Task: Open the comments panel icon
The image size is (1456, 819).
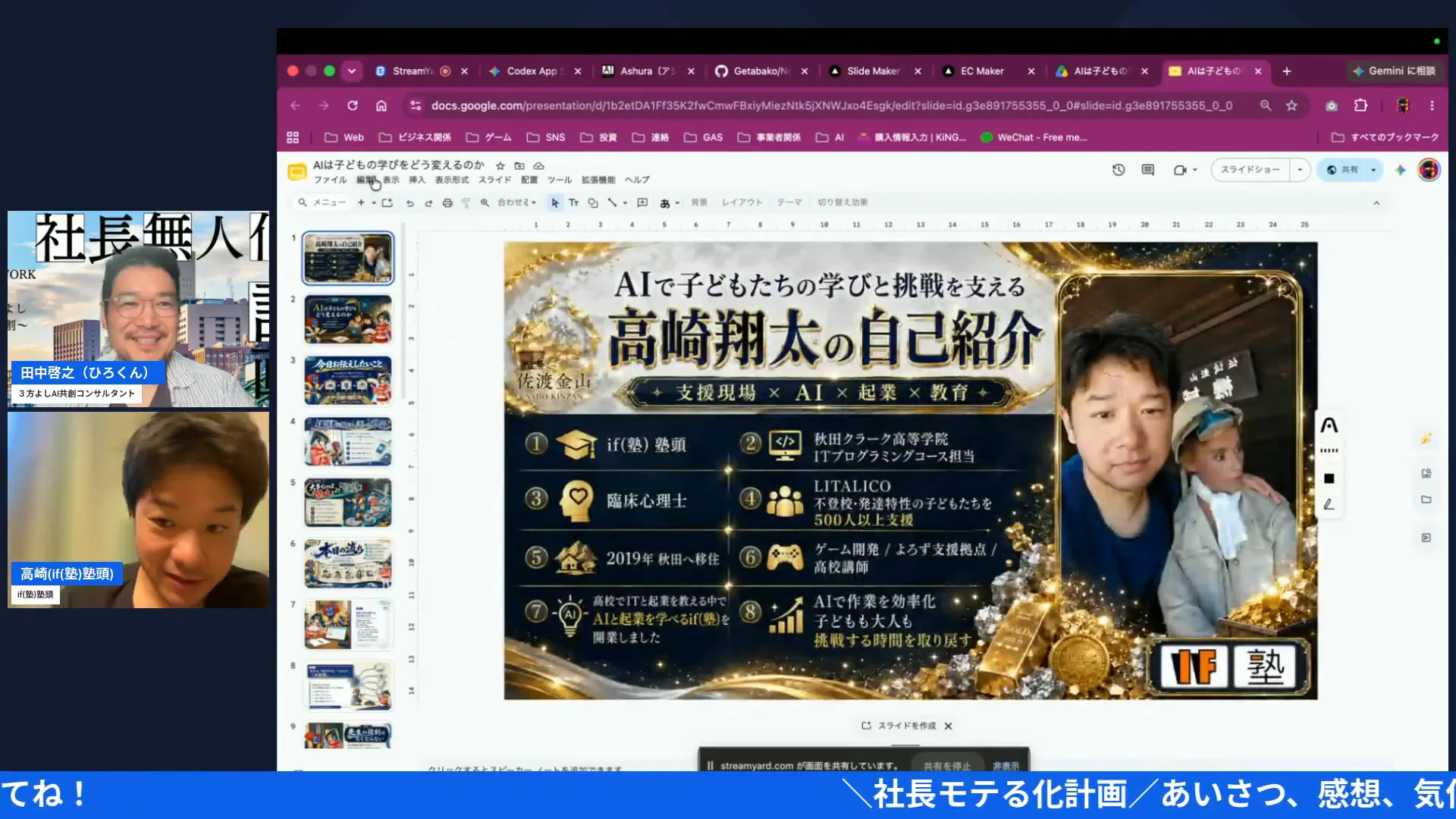Action: tap(1148, 170)
